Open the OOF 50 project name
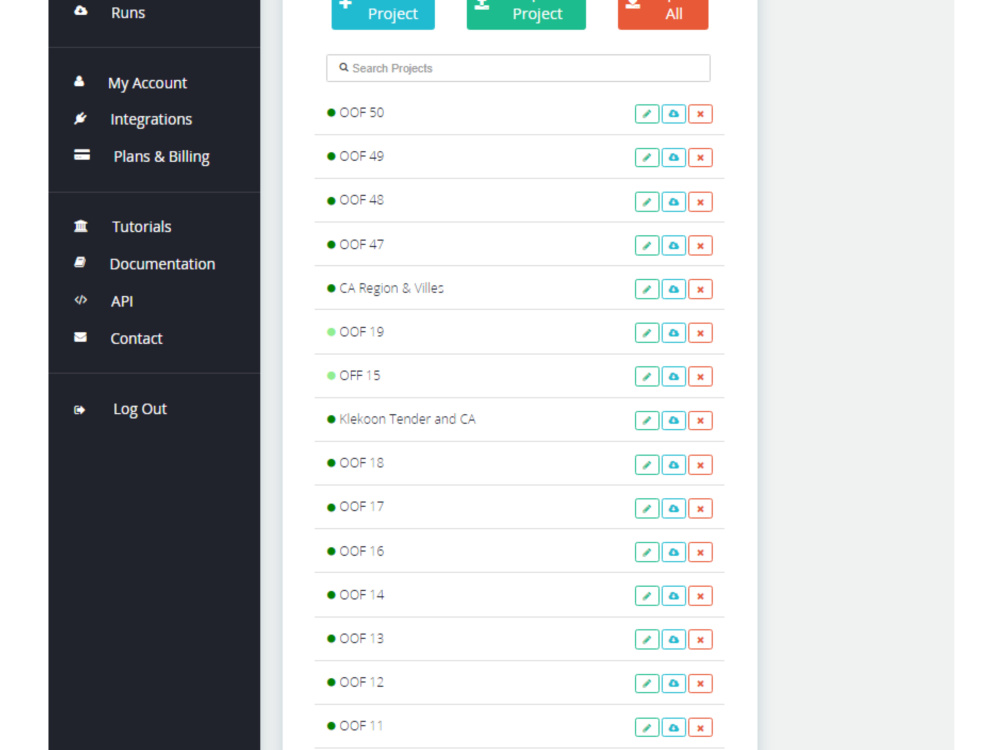This screenshot has height=750, width=1000. click(362, 113)
